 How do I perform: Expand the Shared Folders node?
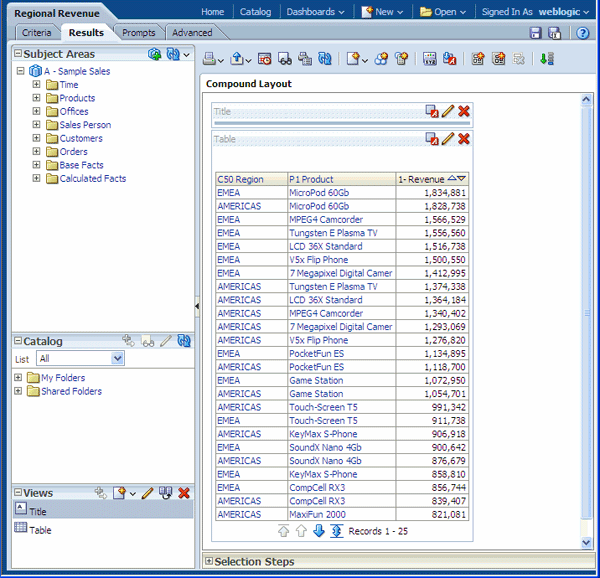coord(19,391)
